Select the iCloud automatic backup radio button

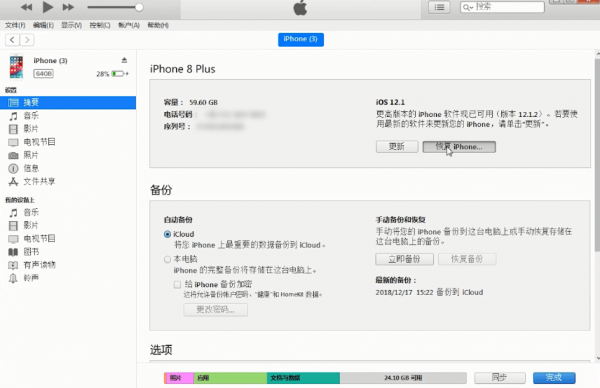click(x=167, y=234)
